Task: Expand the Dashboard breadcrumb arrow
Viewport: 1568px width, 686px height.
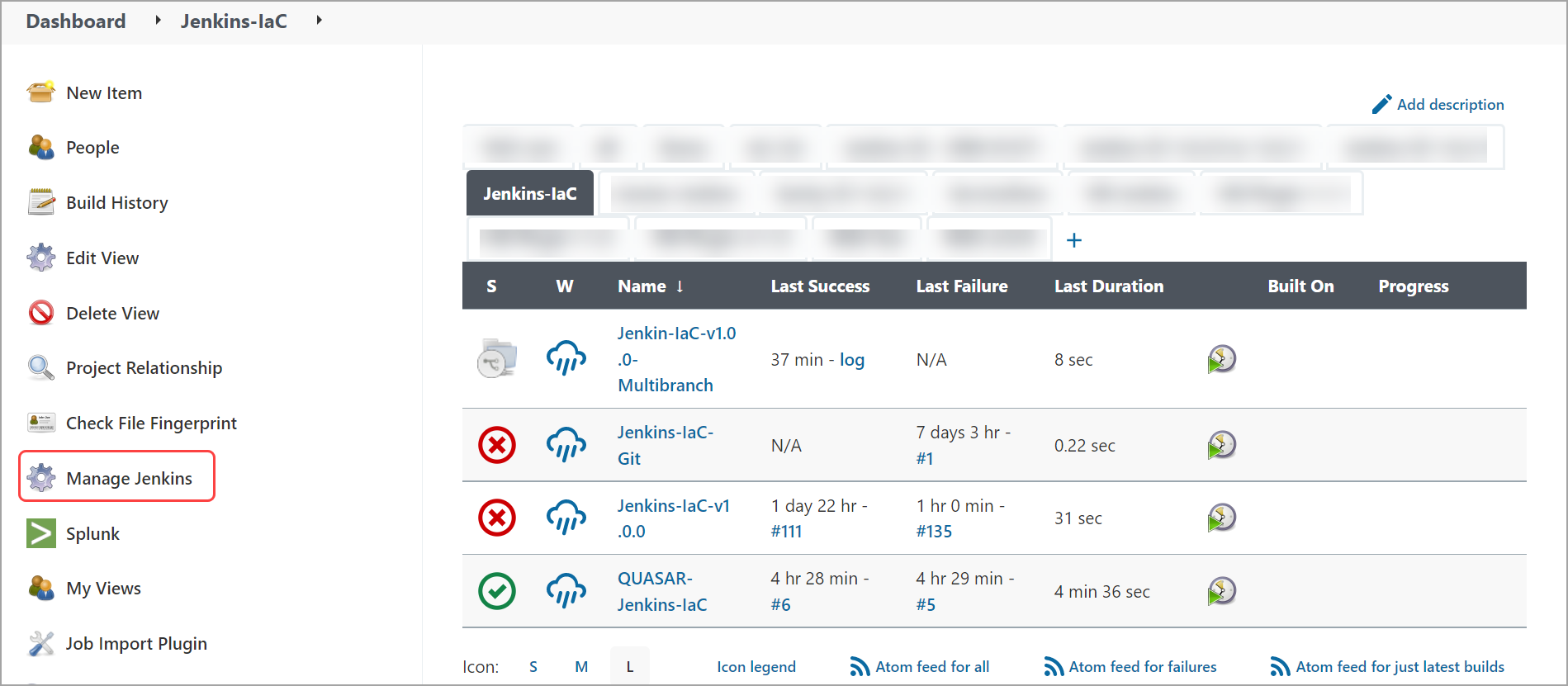Action: point(158,20)
